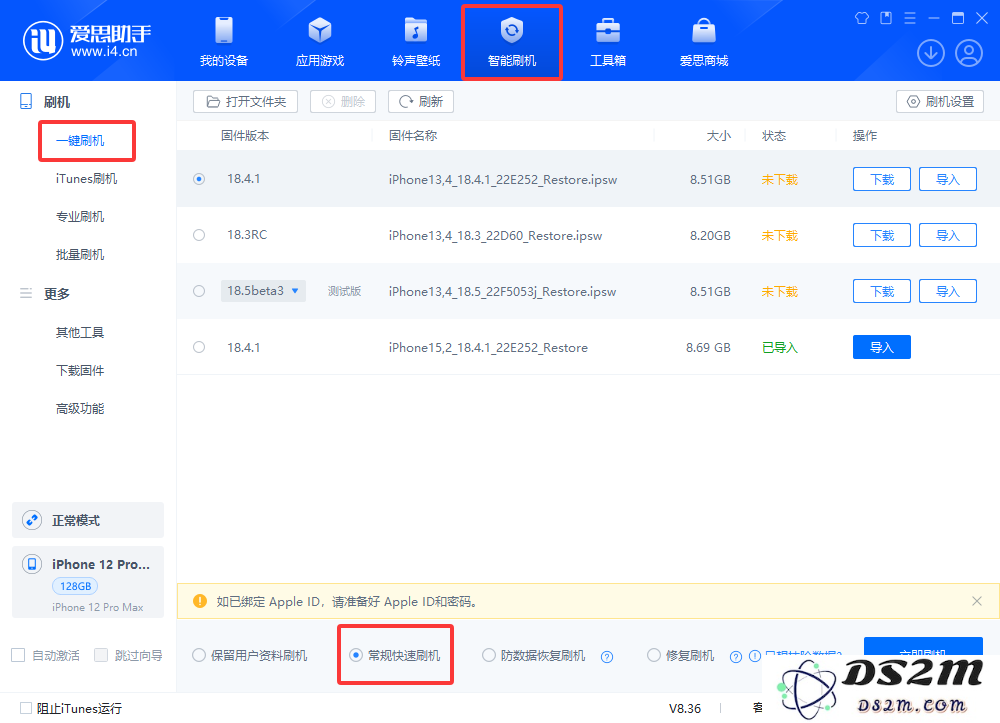Toggle 阻止iTunes运行 checkbox
The width and height of the screenshot is (1000, 723).
click(26, 708)
